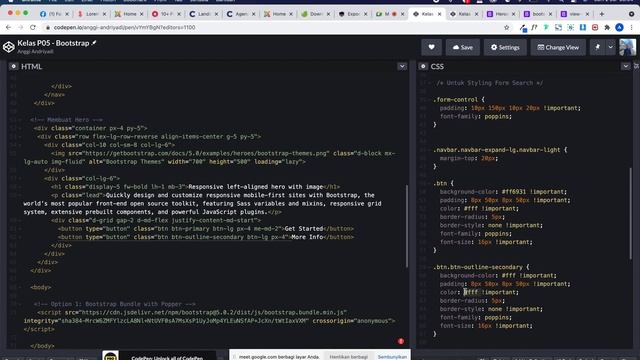Viewport: 640px width, 360px height.
Task: Open the CSS panel dropdown chevron
Action: 626,66
